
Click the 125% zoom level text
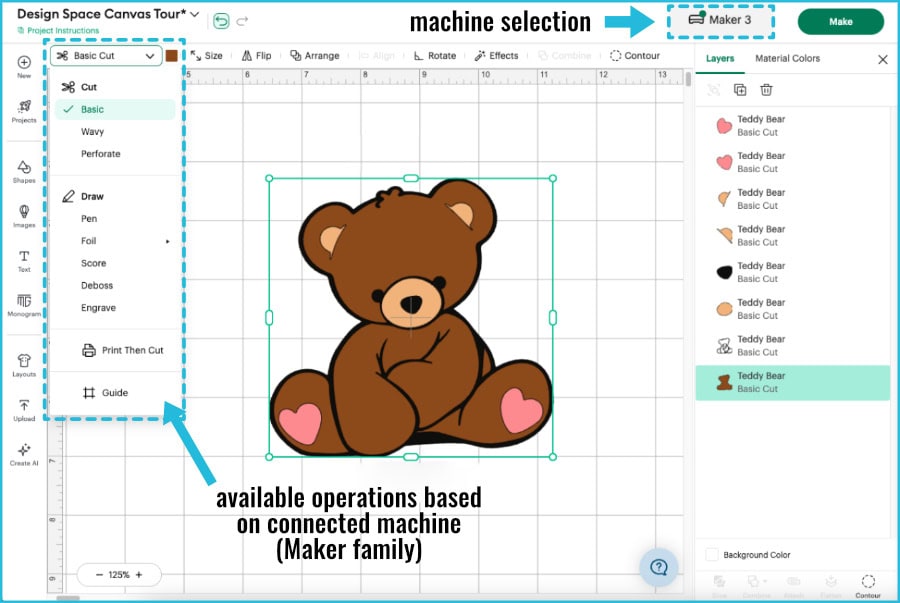point(119,574)
